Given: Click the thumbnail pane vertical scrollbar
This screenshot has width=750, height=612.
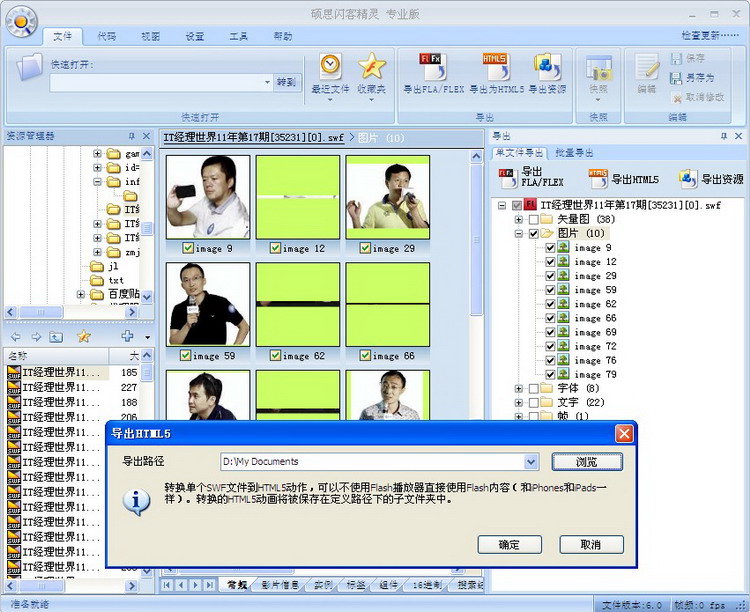Looking at the screenshot, I should (x=476, y=250).
